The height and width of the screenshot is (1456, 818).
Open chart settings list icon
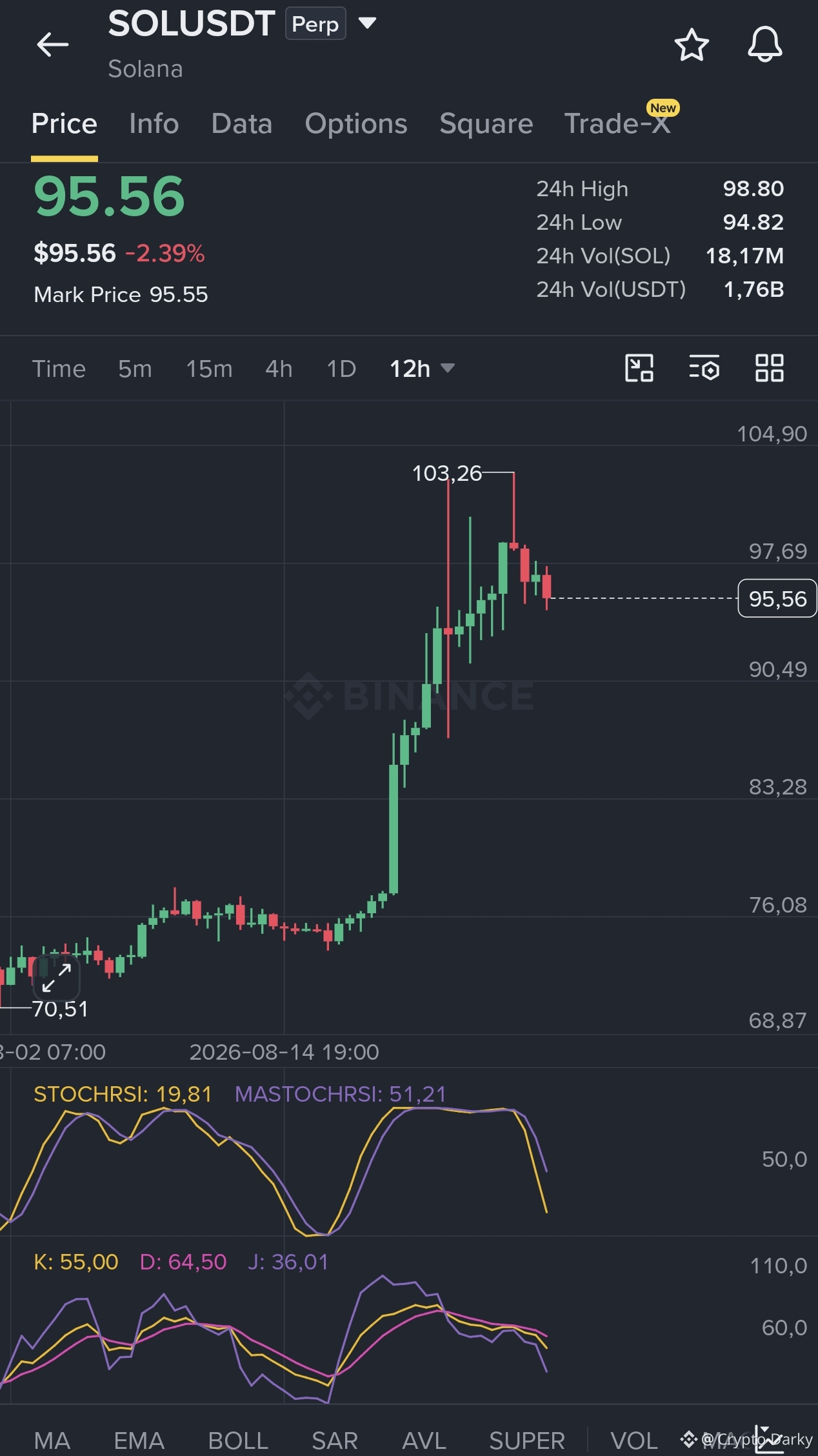[x=704, y=368]
